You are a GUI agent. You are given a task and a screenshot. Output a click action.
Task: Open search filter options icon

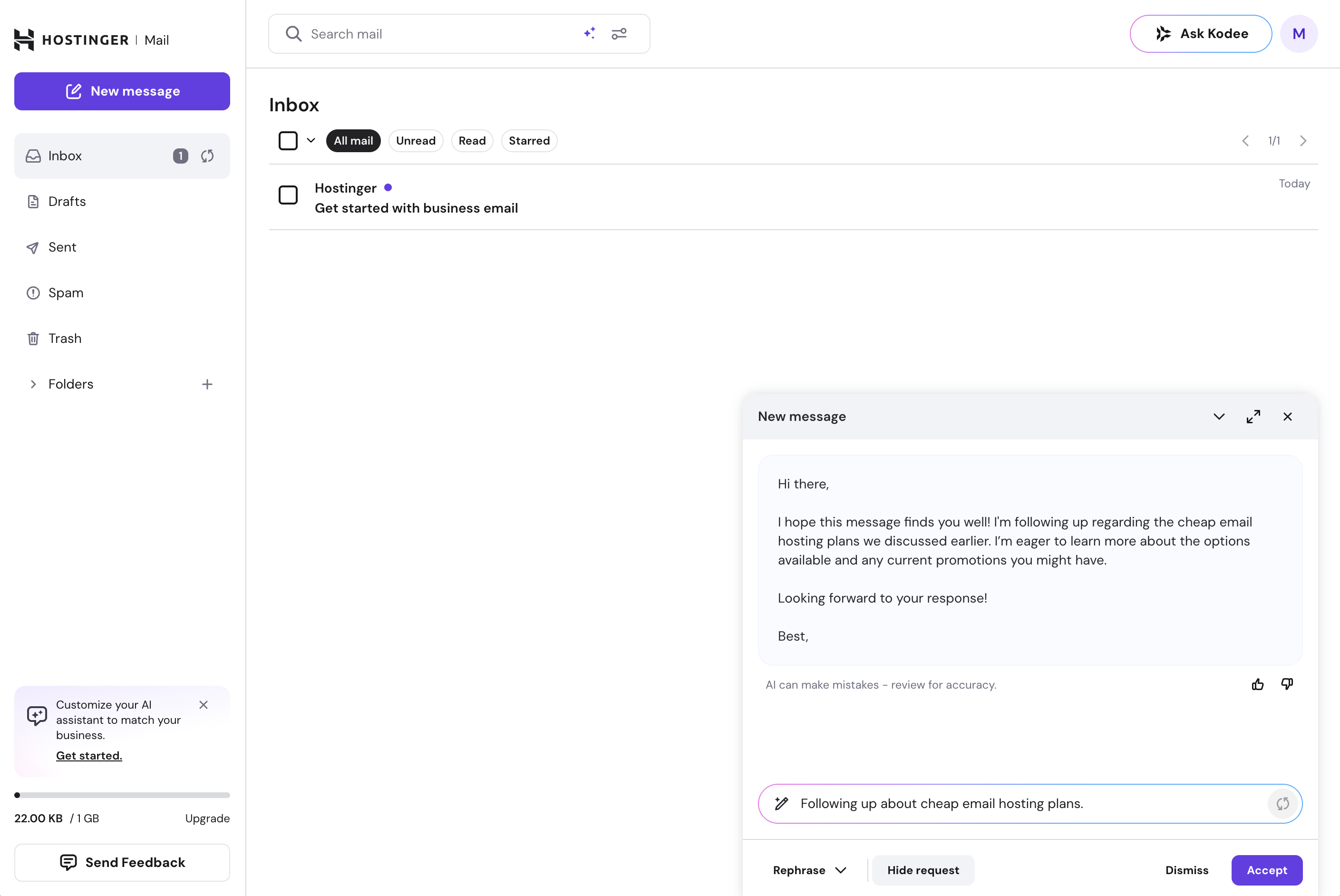pyautogui.click(x=619, y=34)
